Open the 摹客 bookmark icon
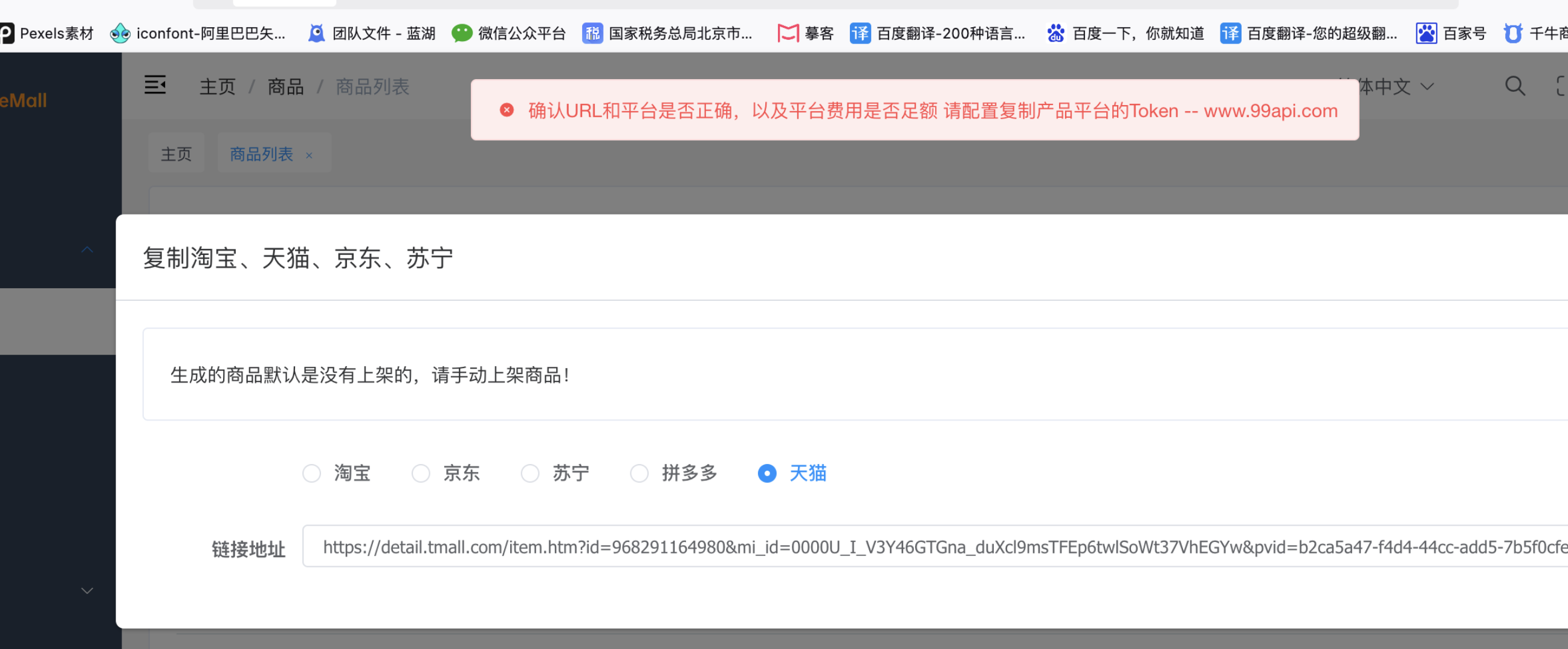Screen dimensions: 1568x649 788,33
